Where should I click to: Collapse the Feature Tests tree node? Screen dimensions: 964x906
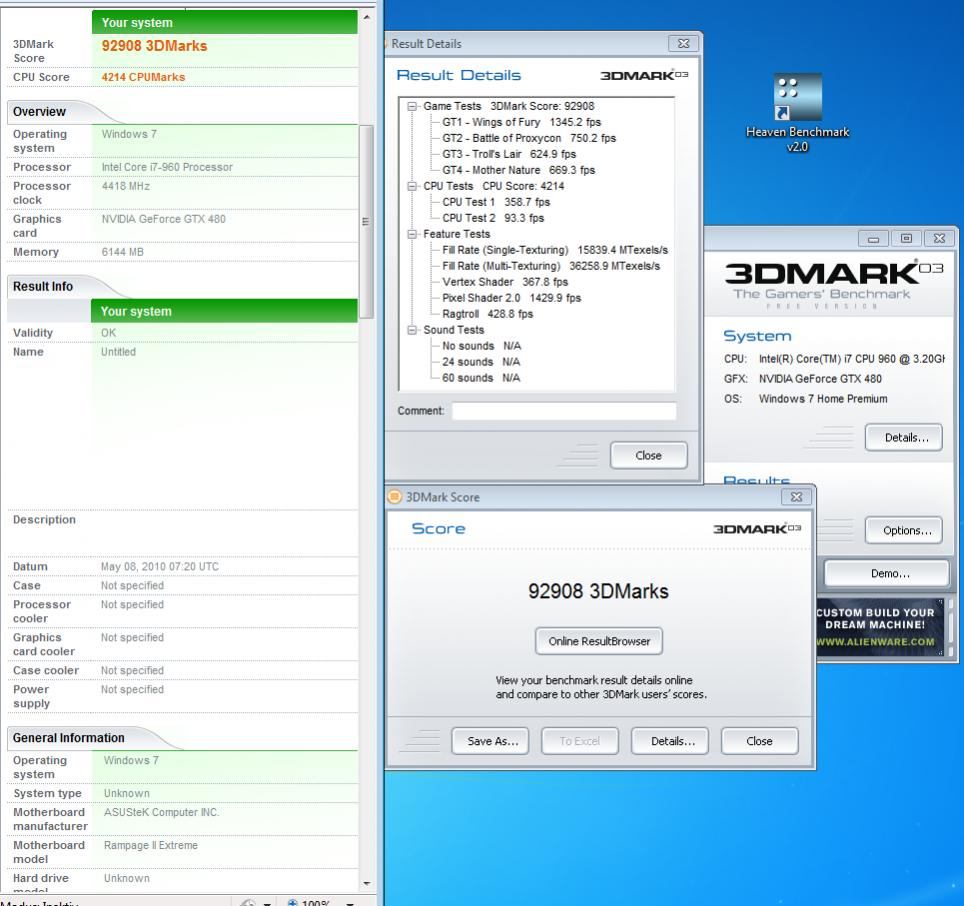412,234
